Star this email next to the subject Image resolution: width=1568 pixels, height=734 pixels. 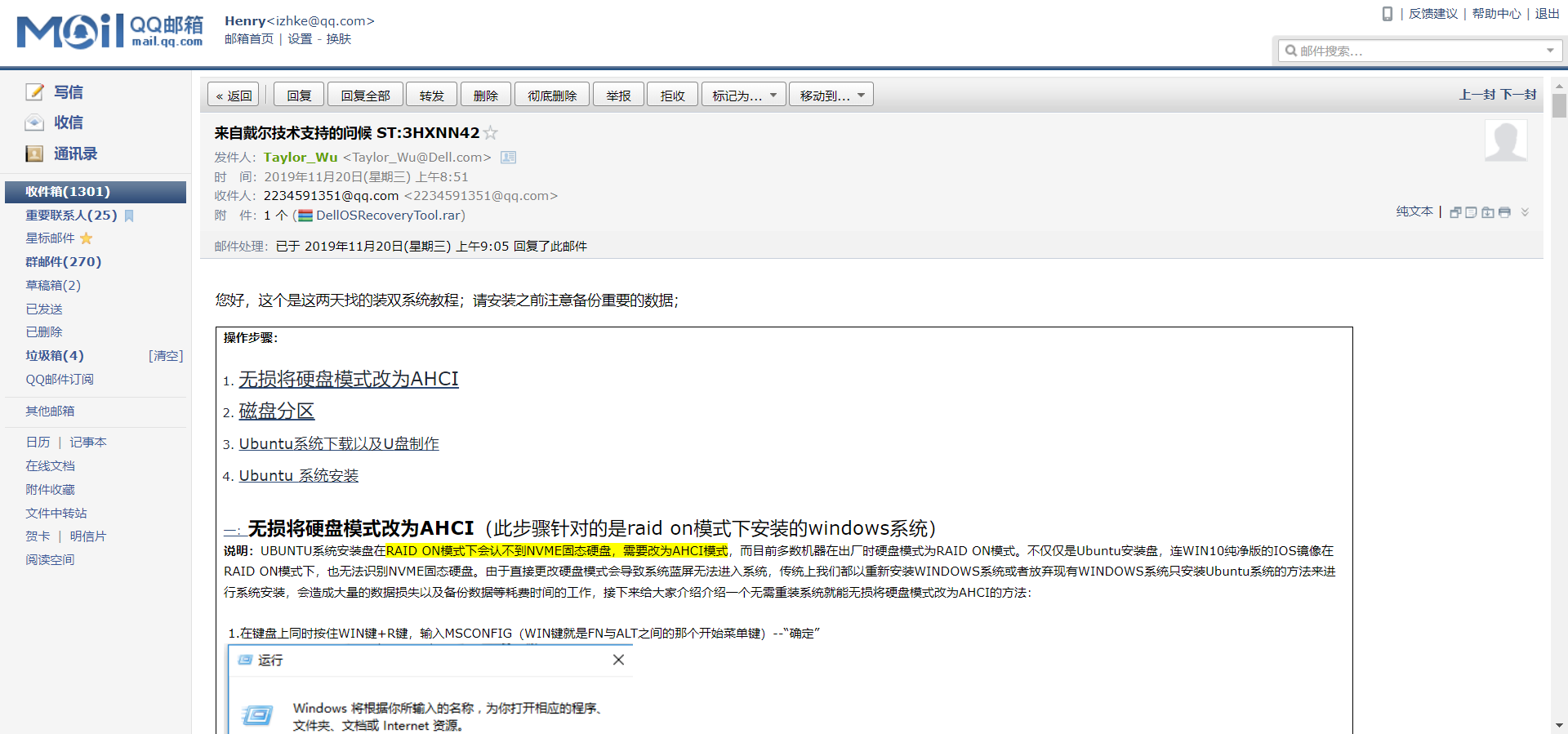coord(491,133)
